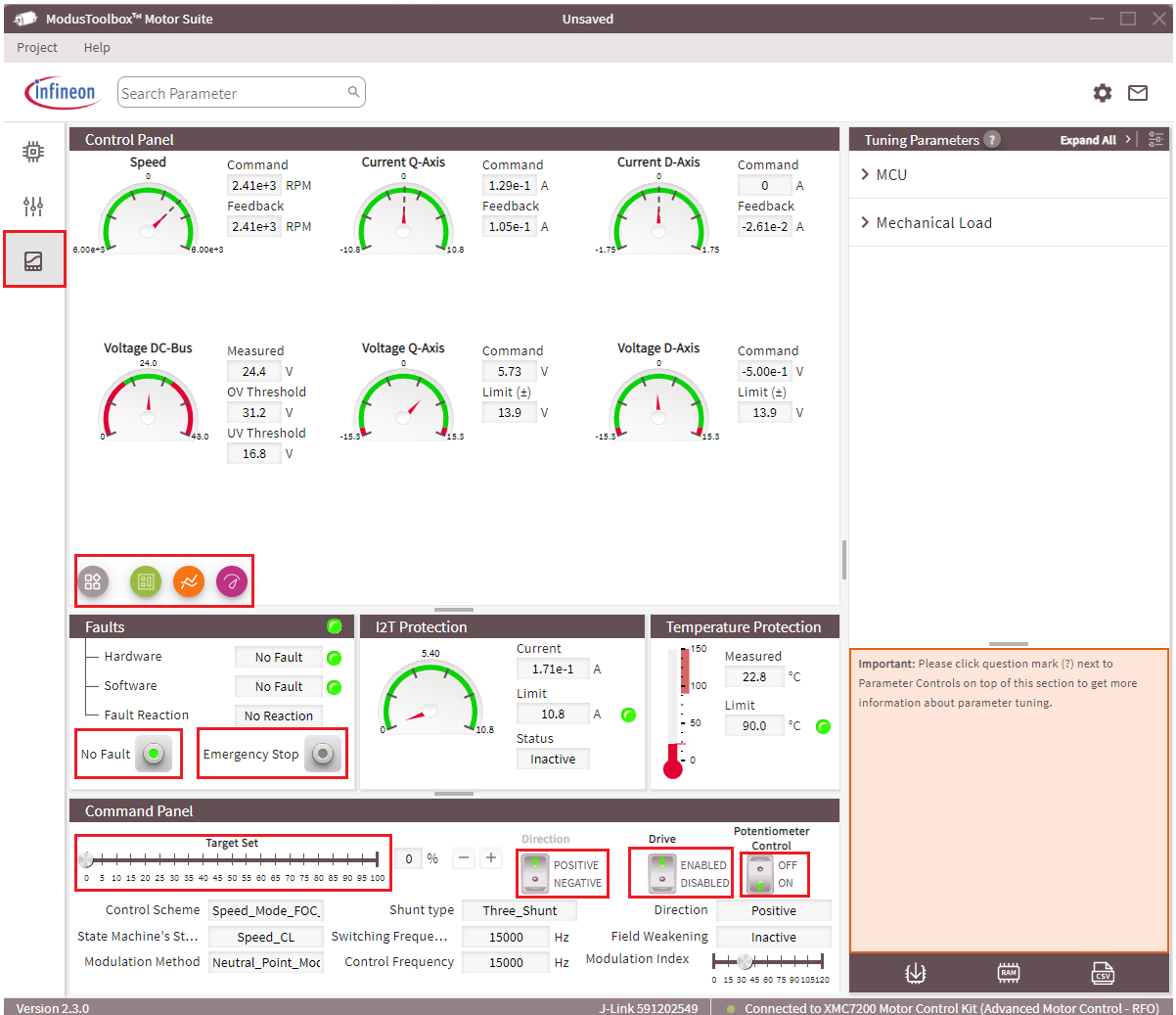The width and height of the screenshot is (1176, 1015).
Task: Click Expand All in Tuning Parameters
Action: coord(1088,140)
